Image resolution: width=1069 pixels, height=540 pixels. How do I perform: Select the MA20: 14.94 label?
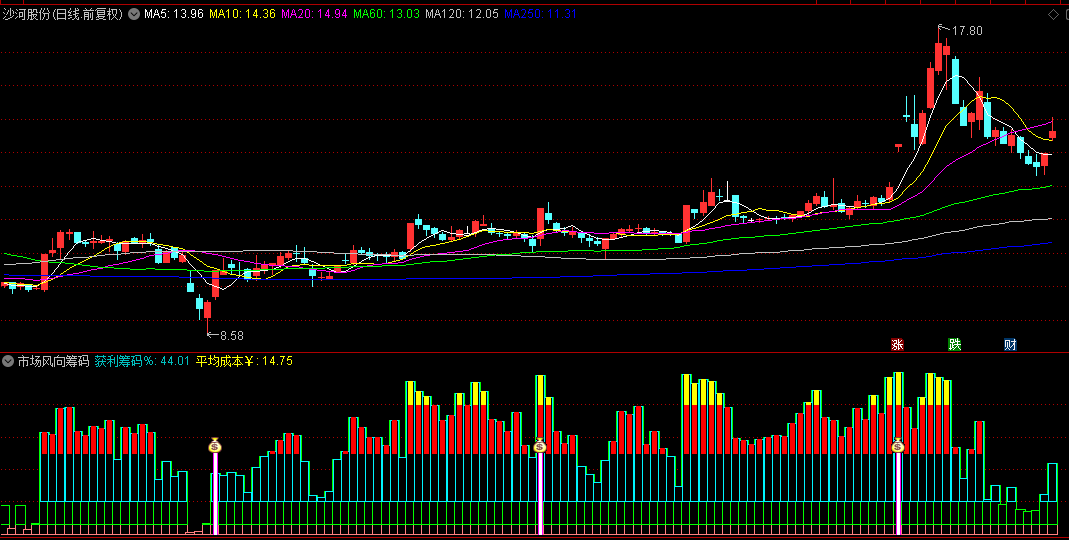pyautogui.click(x=315, y=14)
